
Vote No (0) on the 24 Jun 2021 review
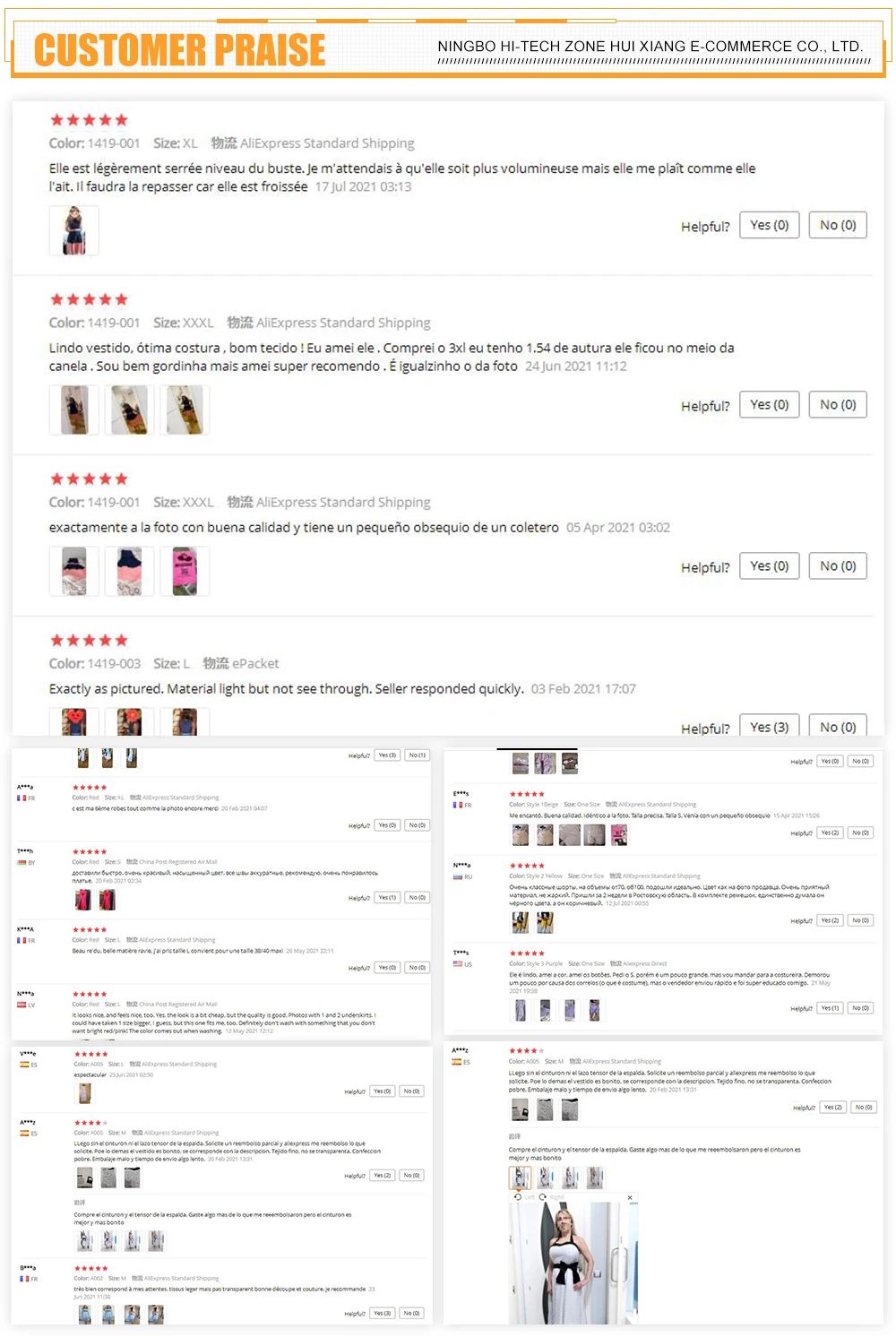point(838,404)
